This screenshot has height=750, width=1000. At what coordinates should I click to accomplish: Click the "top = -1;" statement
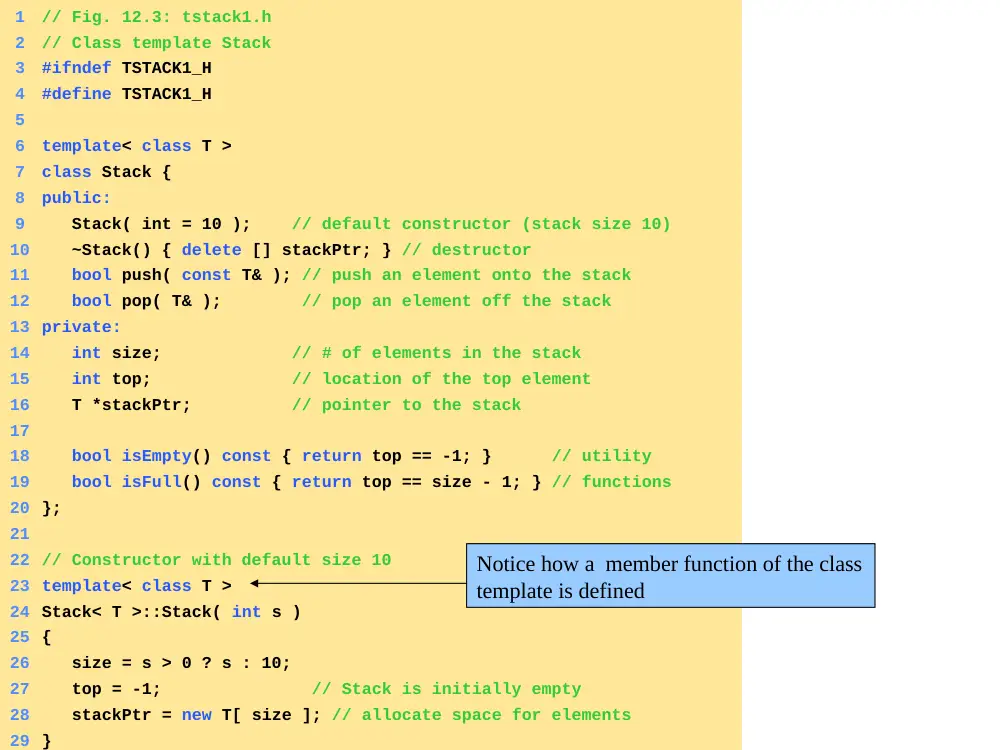pyautogui.click(x=116, y=689)
